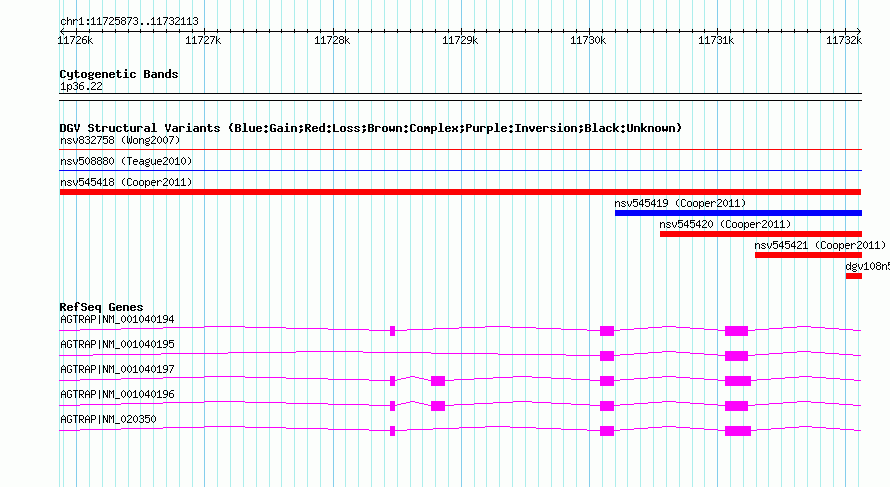Click the second exon block of NM_001040197
Screen dimensions: 890x487
[438, 381]
